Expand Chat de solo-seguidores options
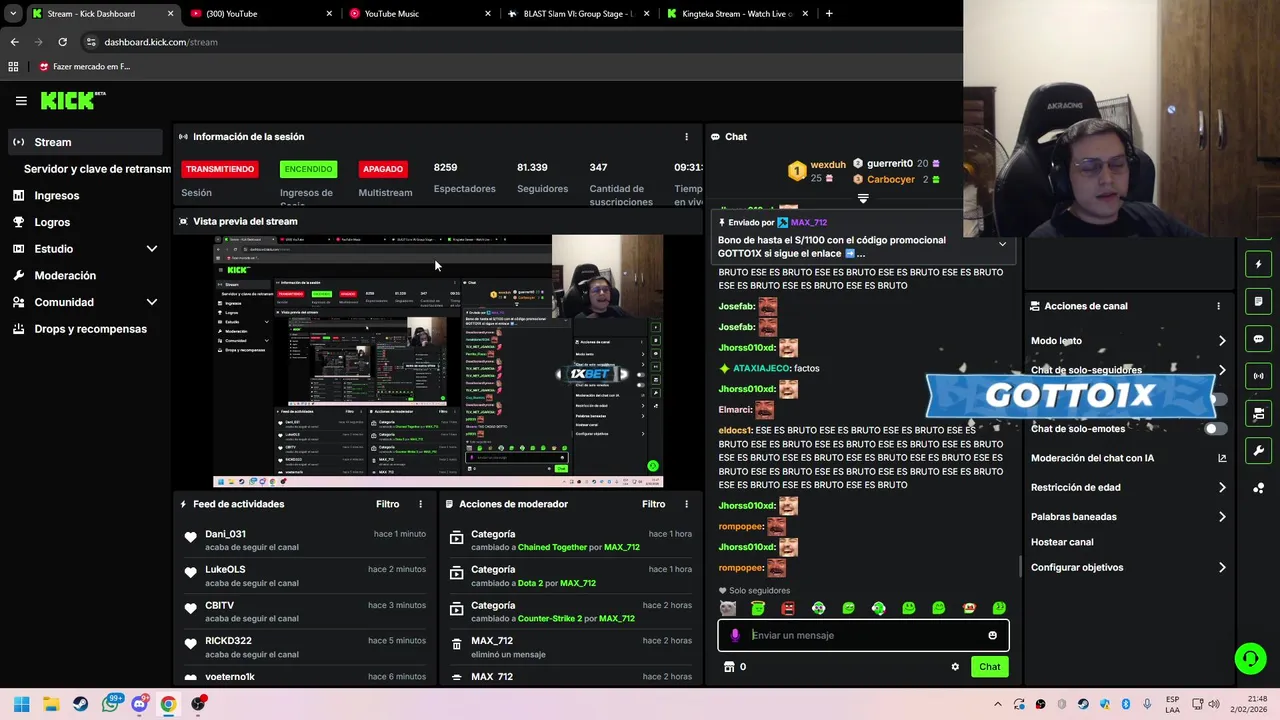The width and height of the screenshot is (1280, 720). (1222, 370)
